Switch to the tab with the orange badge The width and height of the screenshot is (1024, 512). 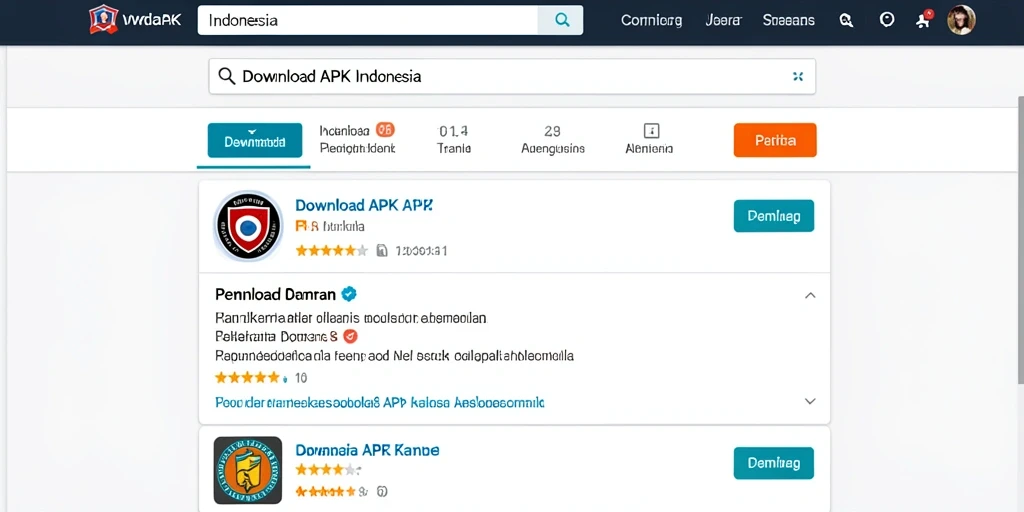pos(357,139)
